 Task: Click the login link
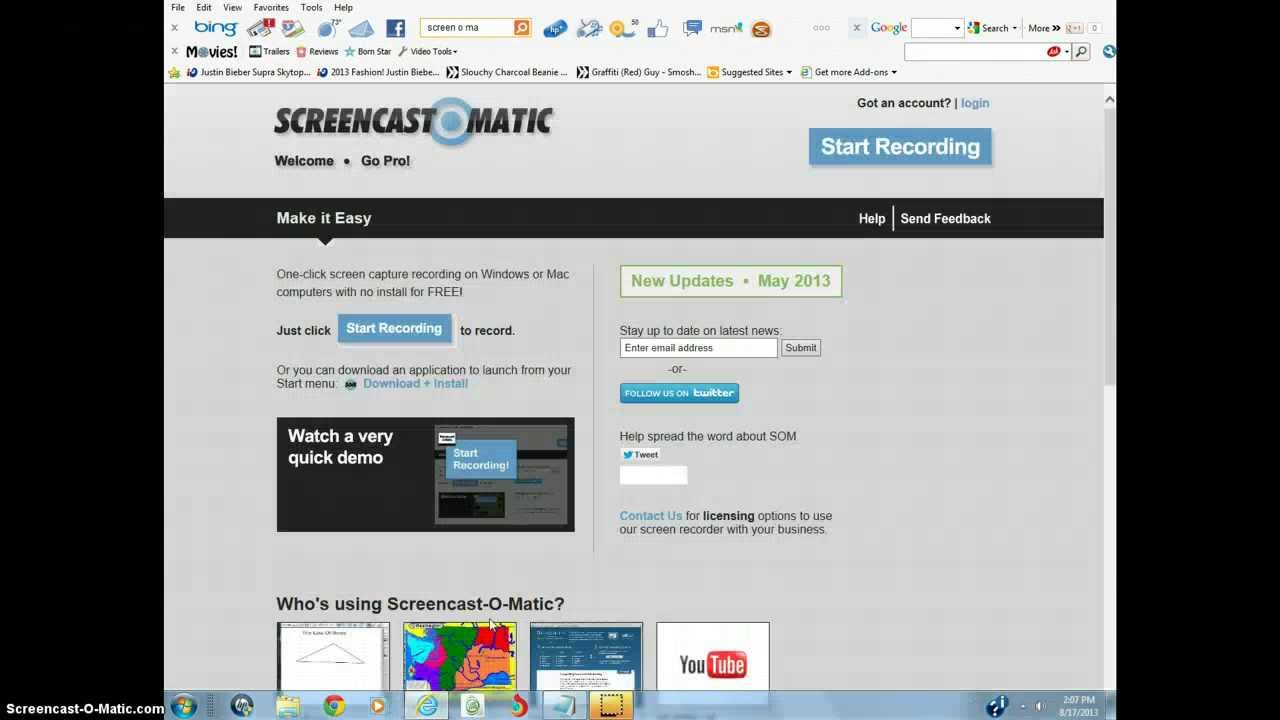[975, 103]
